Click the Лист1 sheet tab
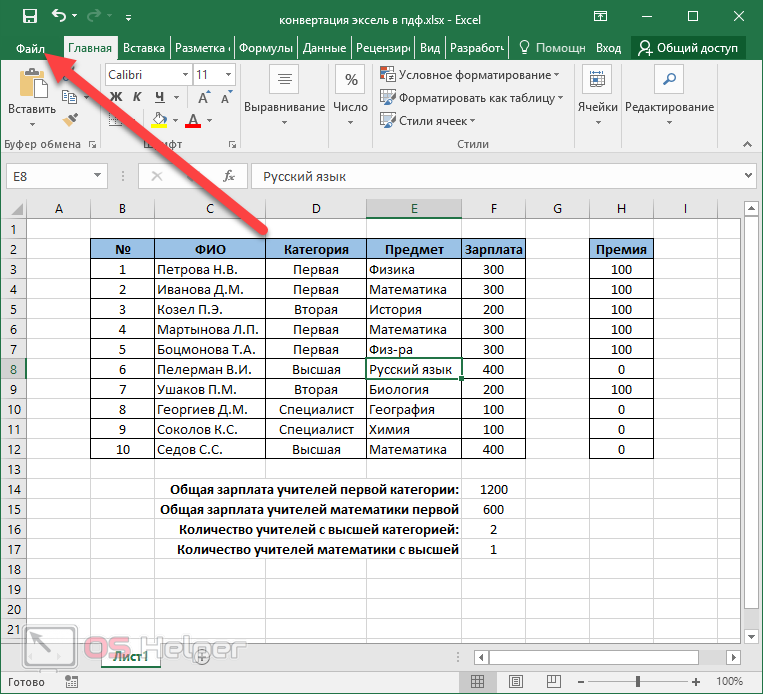 [x=130, y=657]
